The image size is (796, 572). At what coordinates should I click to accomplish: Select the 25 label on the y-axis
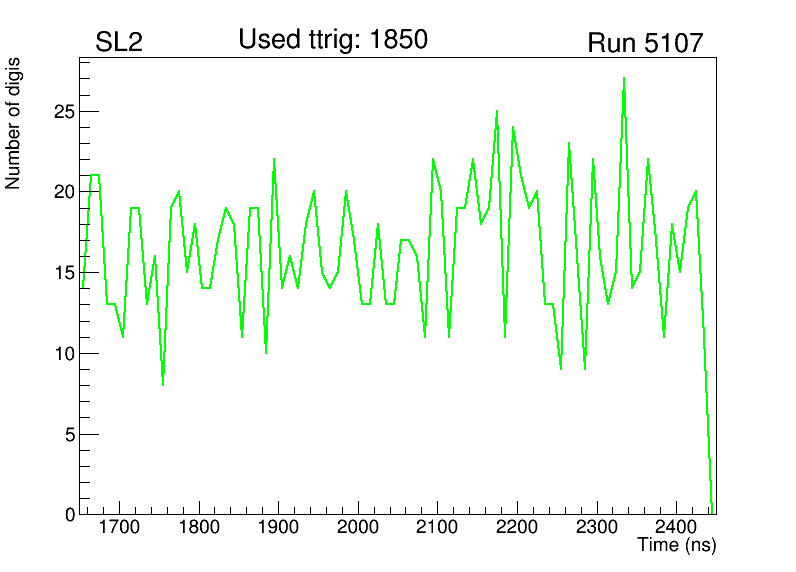(65, 111)
